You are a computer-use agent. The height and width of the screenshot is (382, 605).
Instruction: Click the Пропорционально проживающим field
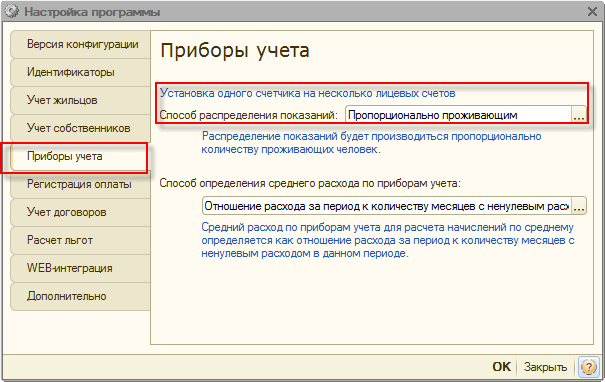[458, 115]
